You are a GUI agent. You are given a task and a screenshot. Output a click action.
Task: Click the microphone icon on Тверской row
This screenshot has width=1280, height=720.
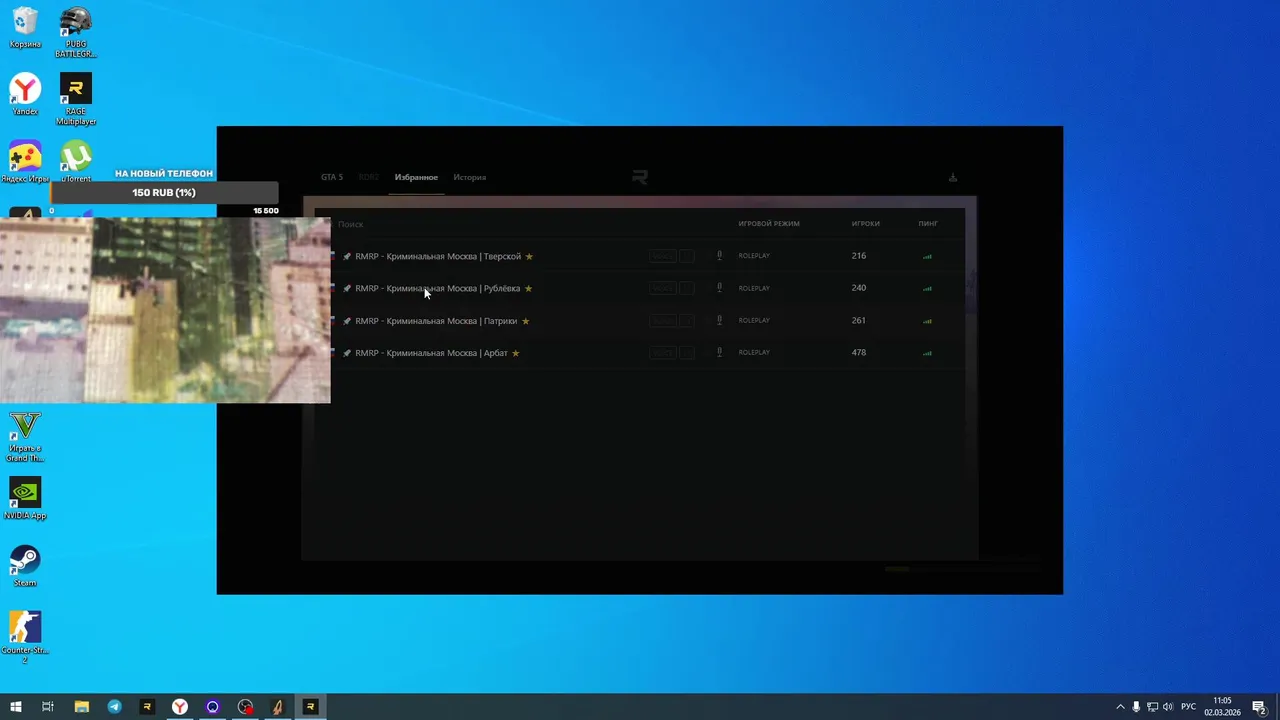[719, 256]
